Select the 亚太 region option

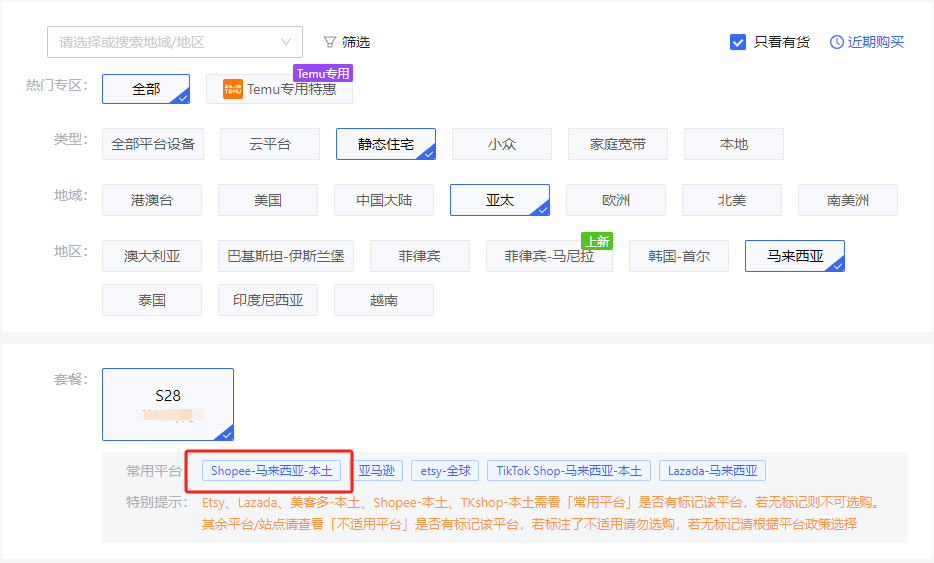[499, 200]
